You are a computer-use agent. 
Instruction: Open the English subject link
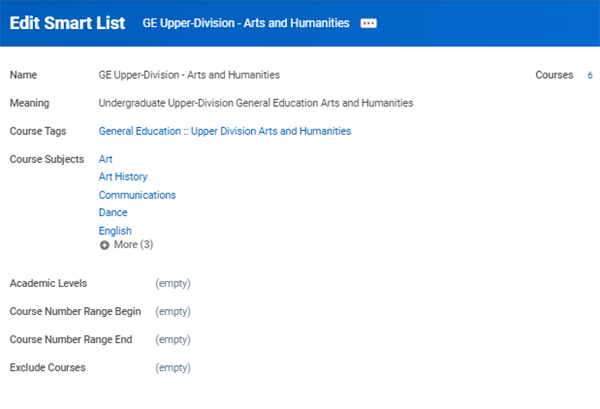115,231
